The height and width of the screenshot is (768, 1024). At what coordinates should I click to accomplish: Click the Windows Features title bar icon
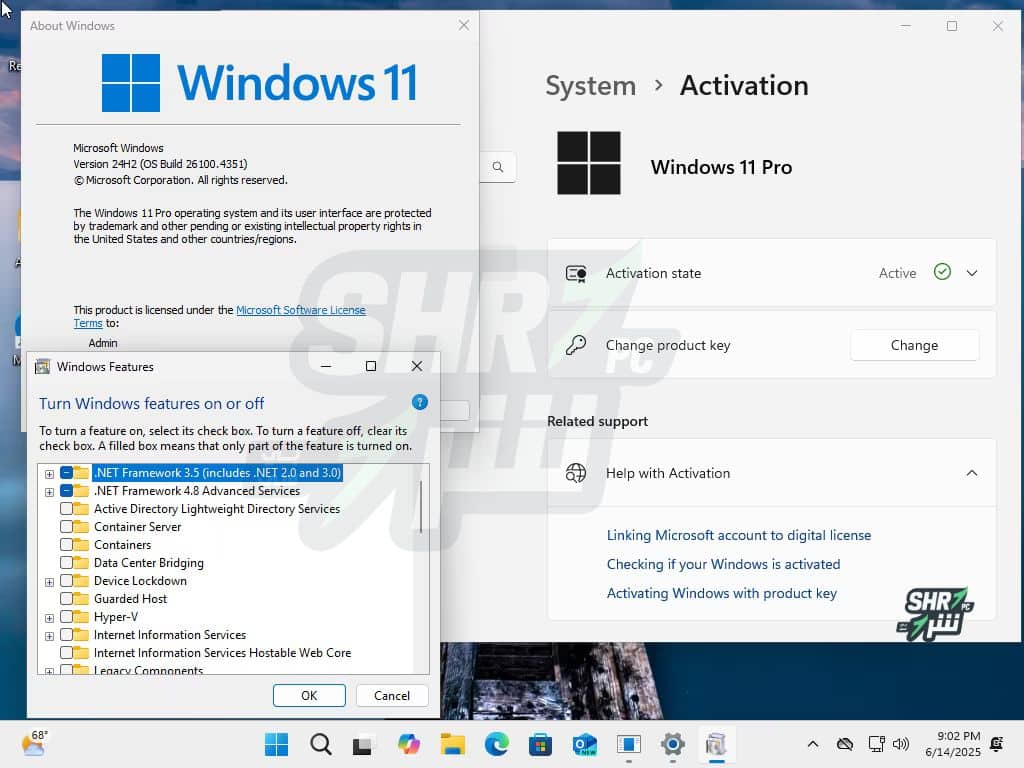pos(42,366)
